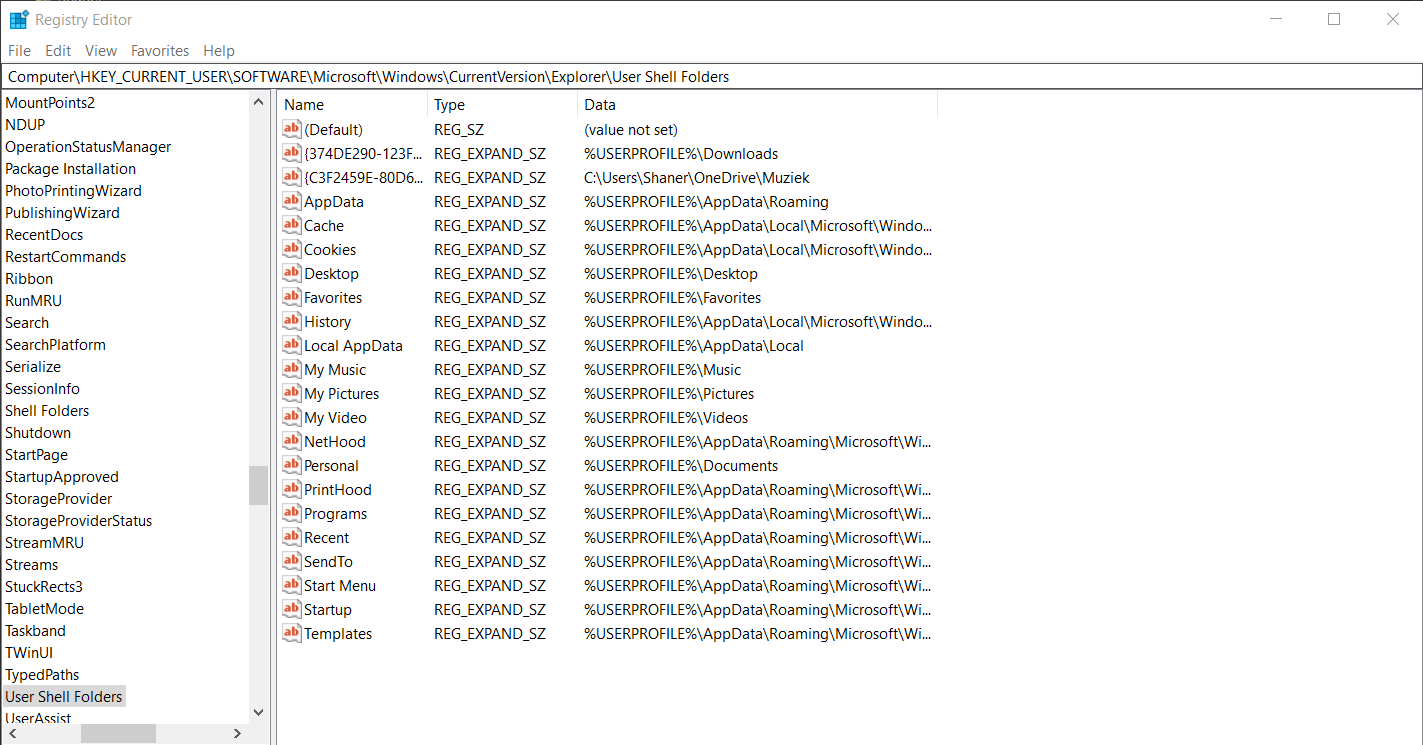The image size is (1423, 745).
Task: Click the icon next to {374DE290-123F value
Action: click(x=291, y=153)
